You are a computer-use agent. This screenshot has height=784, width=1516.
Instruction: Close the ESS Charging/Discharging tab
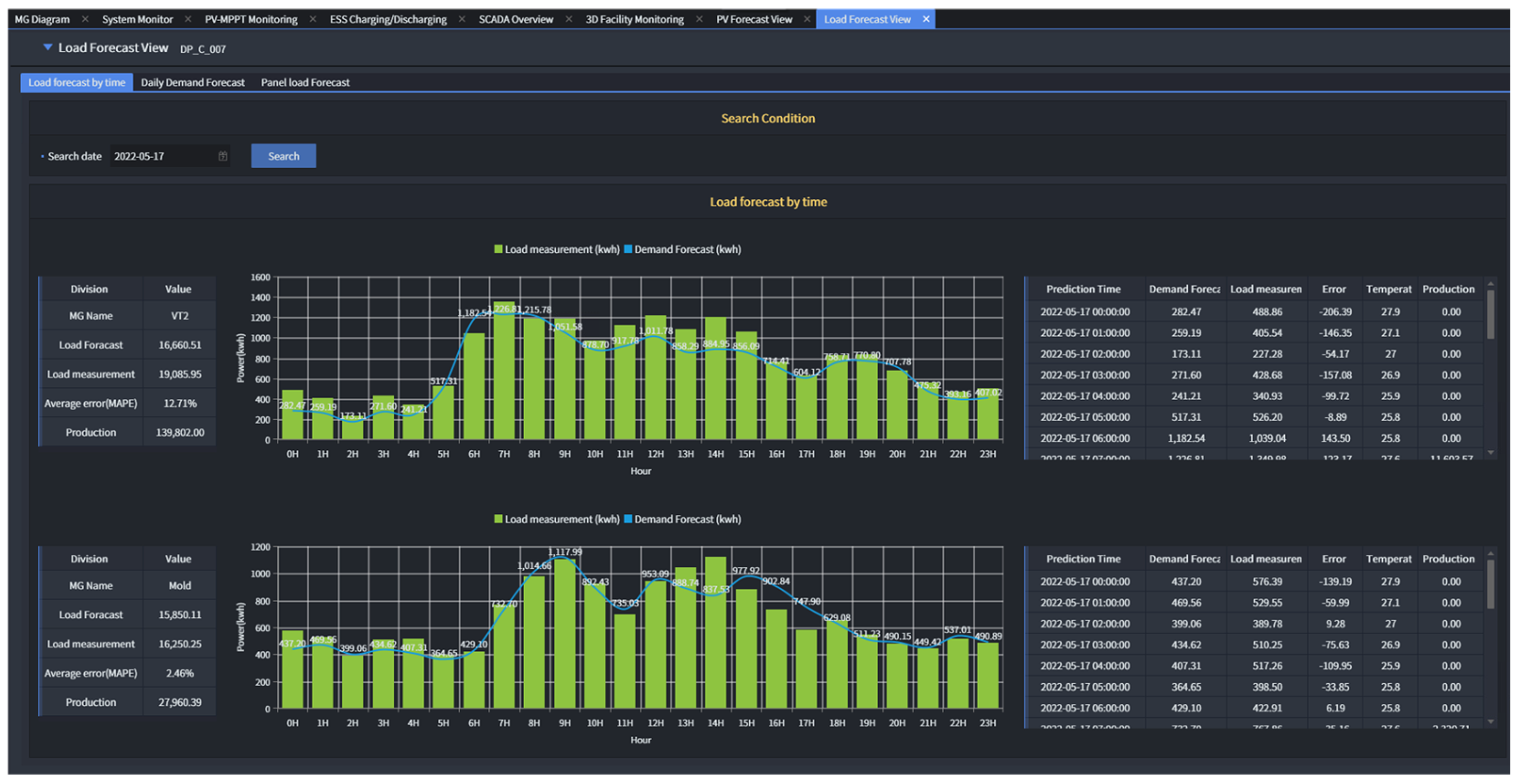tap(462, 19)
